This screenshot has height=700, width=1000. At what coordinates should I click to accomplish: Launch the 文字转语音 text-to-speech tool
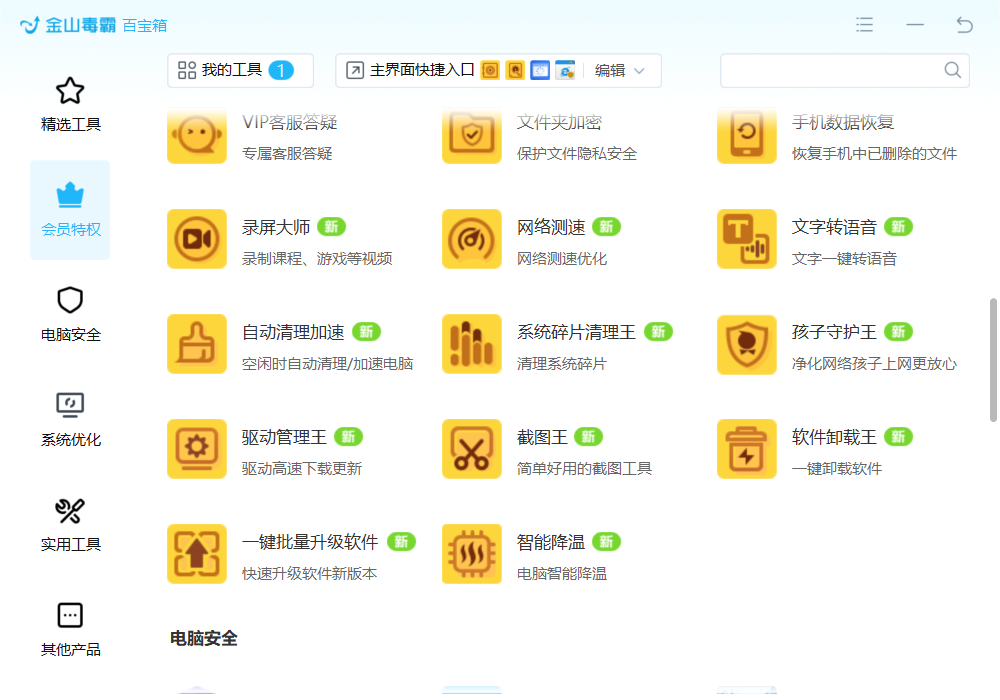[x=747, y=239]
